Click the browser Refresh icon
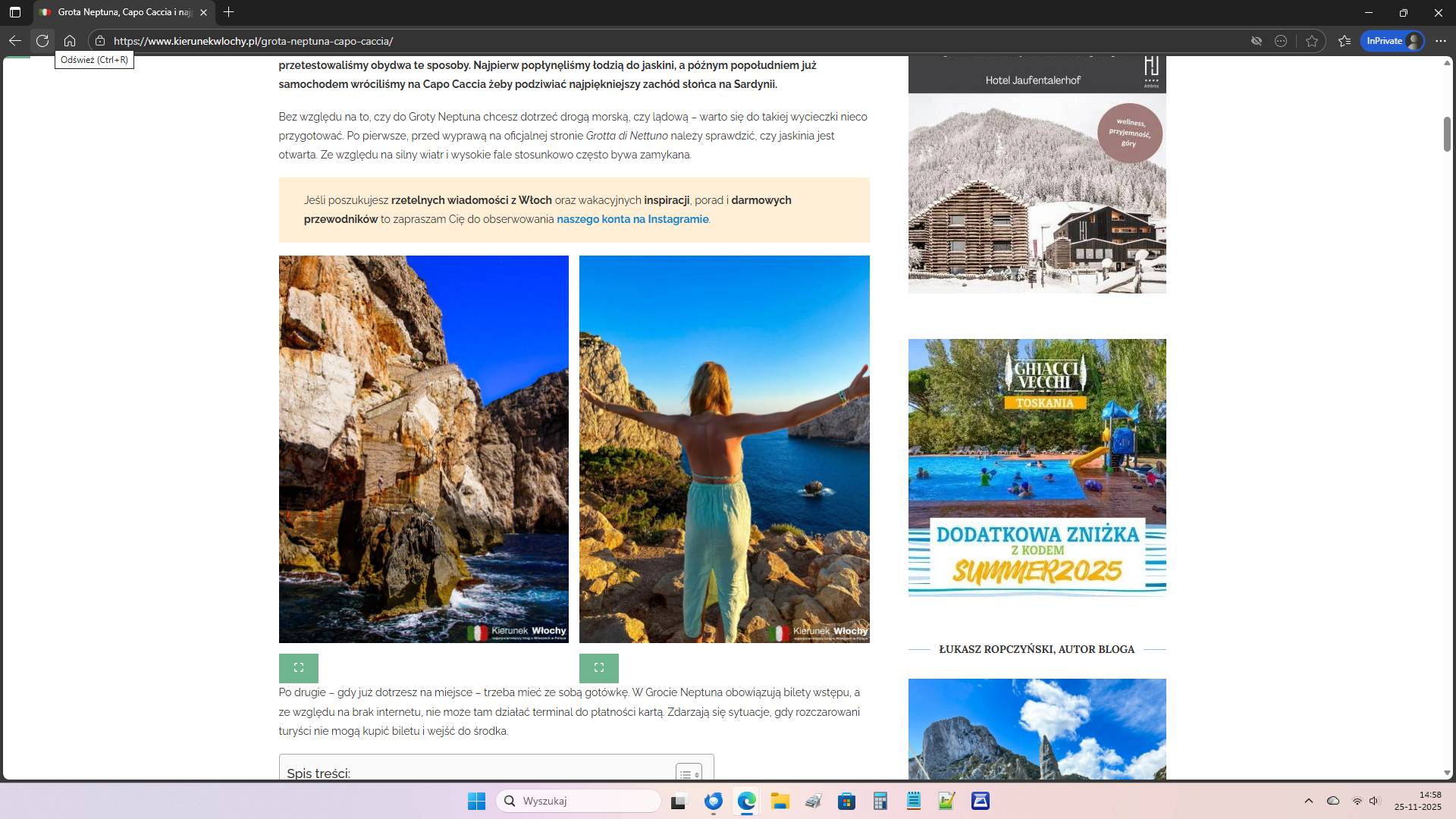This screenshot has width=1456, height=819. point(42,41)
